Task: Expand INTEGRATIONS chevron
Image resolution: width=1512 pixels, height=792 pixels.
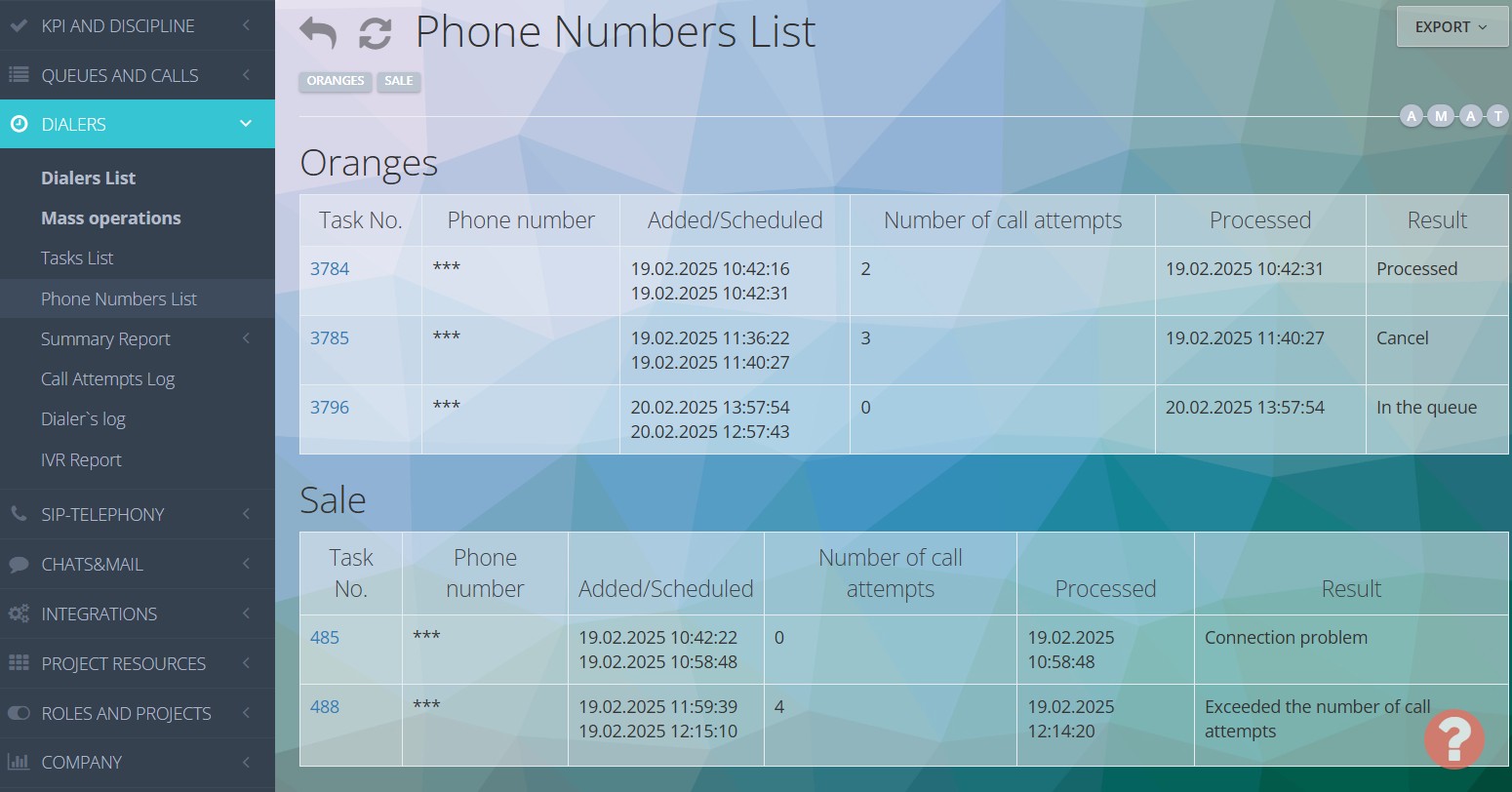Action: click(247, 614)
